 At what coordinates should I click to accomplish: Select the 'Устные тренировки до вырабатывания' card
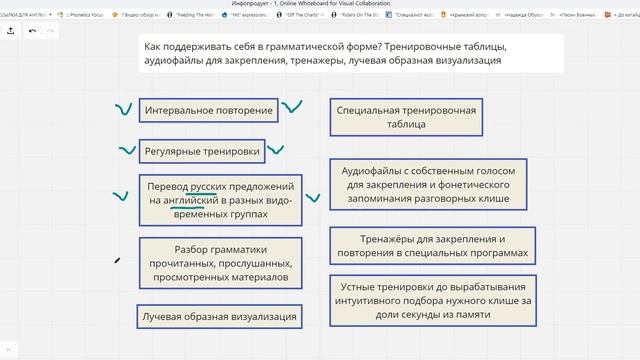pyautogui.click(x=433, y=300)
